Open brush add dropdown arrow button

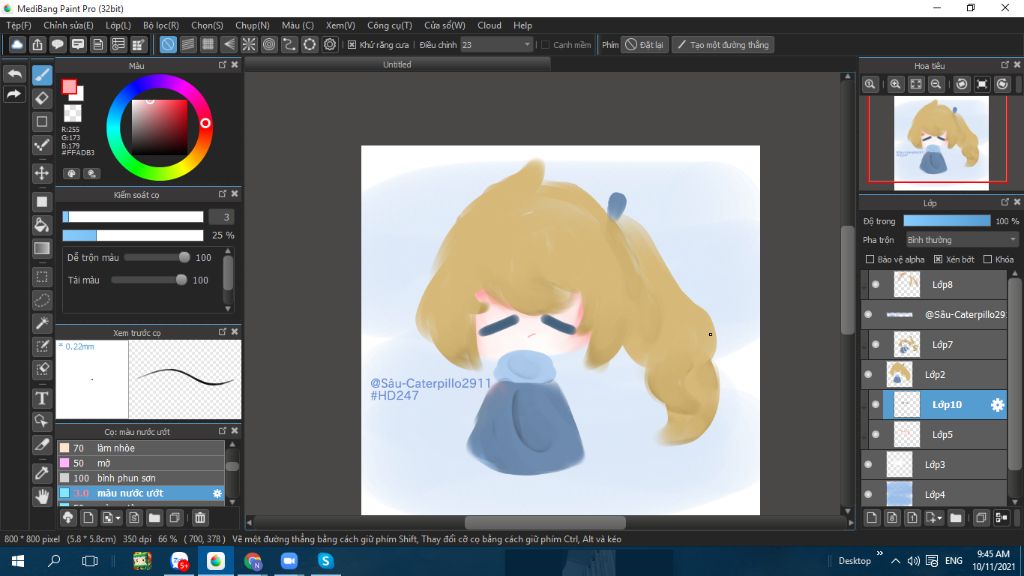(x=111, y=518)
